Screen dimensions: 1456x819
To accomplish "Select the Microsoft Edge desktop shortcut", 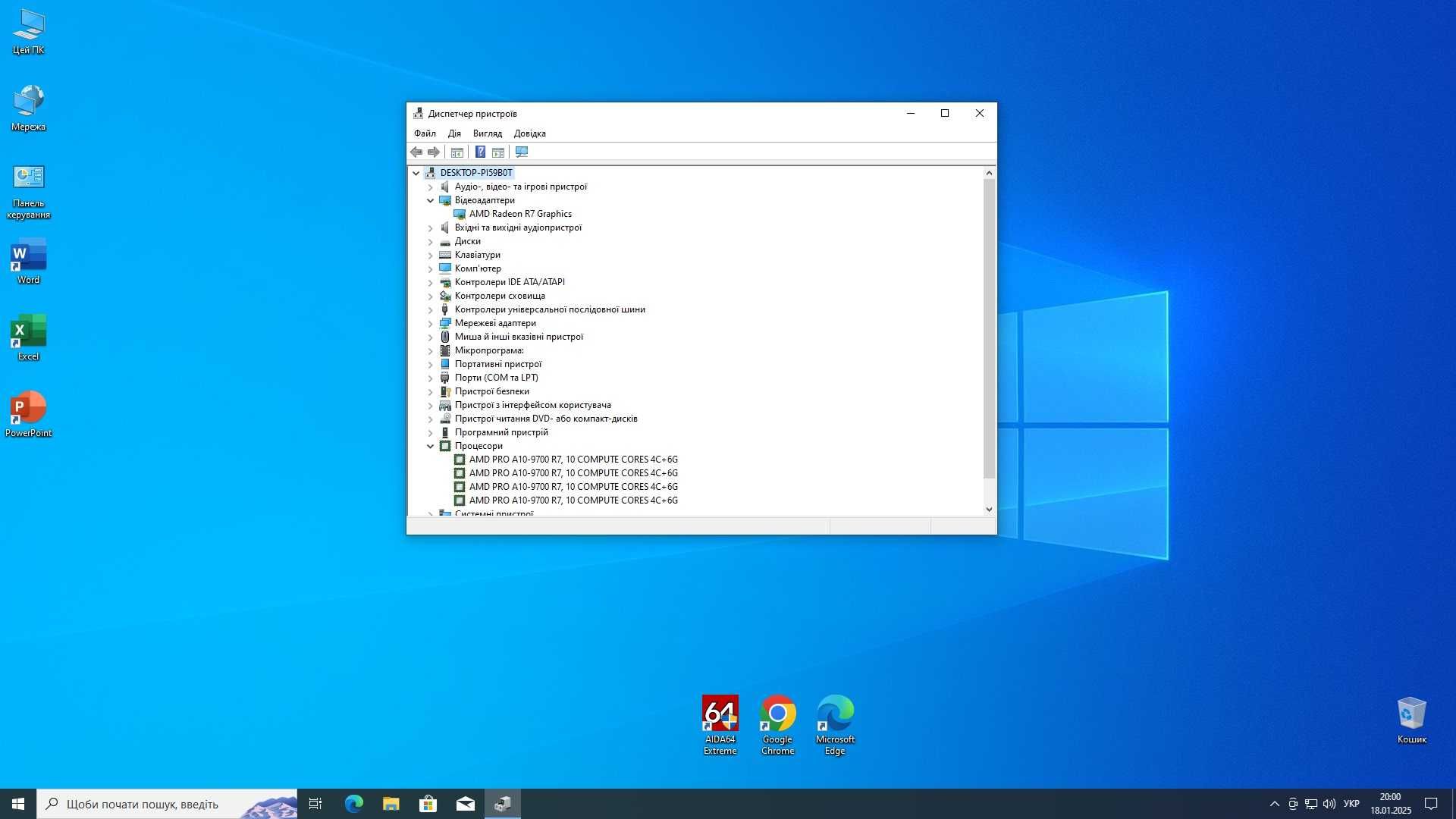I will [x=835, y=726].
